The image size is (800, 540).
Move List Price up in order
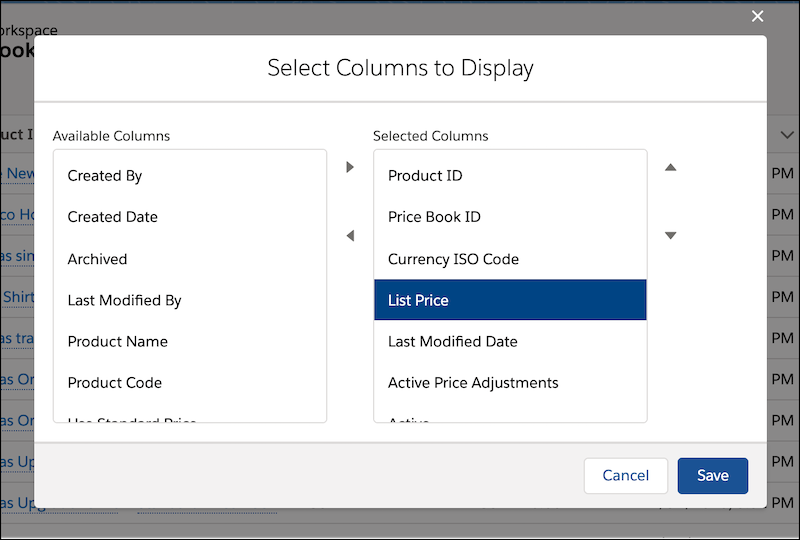[x=670, y=167]
